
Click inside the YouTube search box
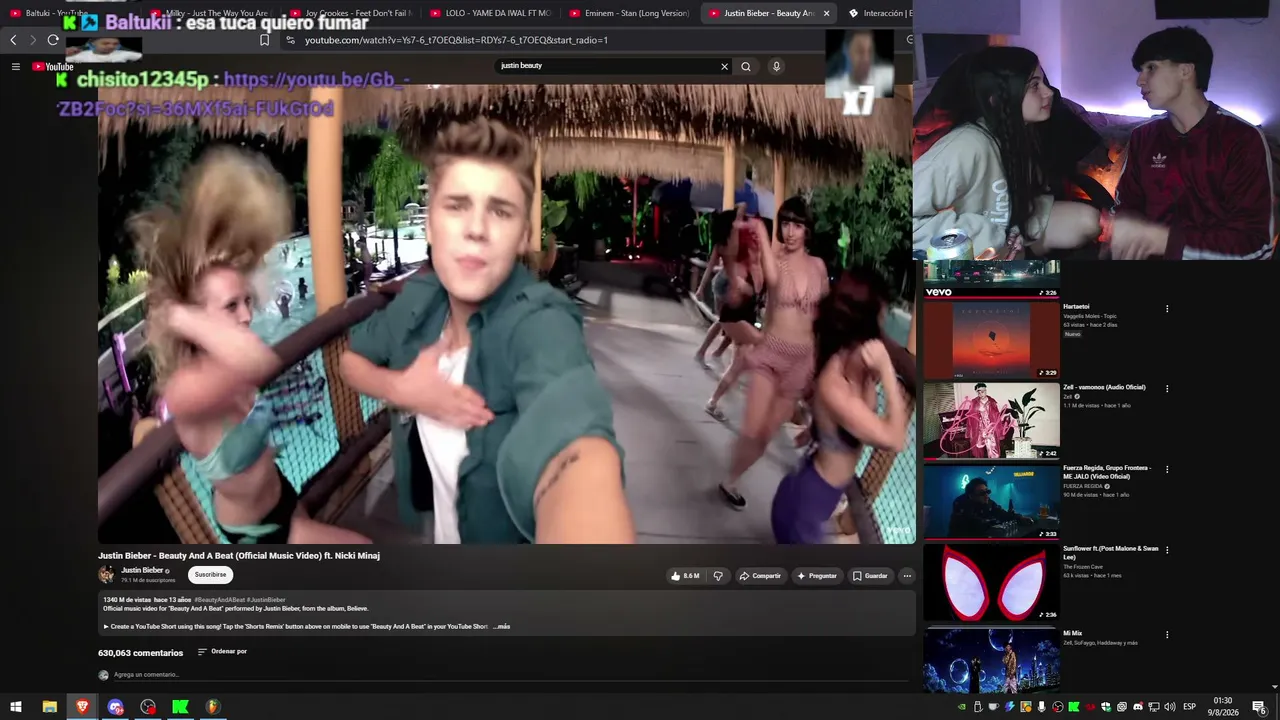[x=605, y=67]
